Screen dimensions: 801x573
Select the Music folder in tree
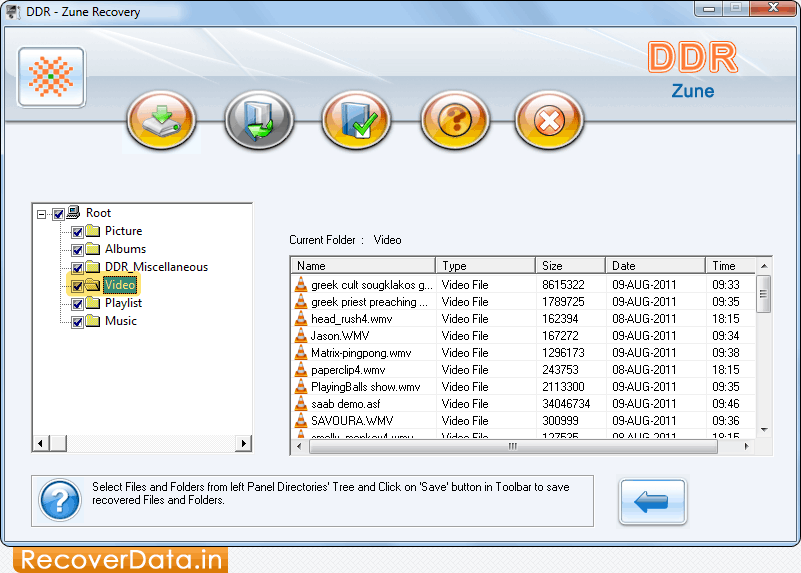coord(121,321)
